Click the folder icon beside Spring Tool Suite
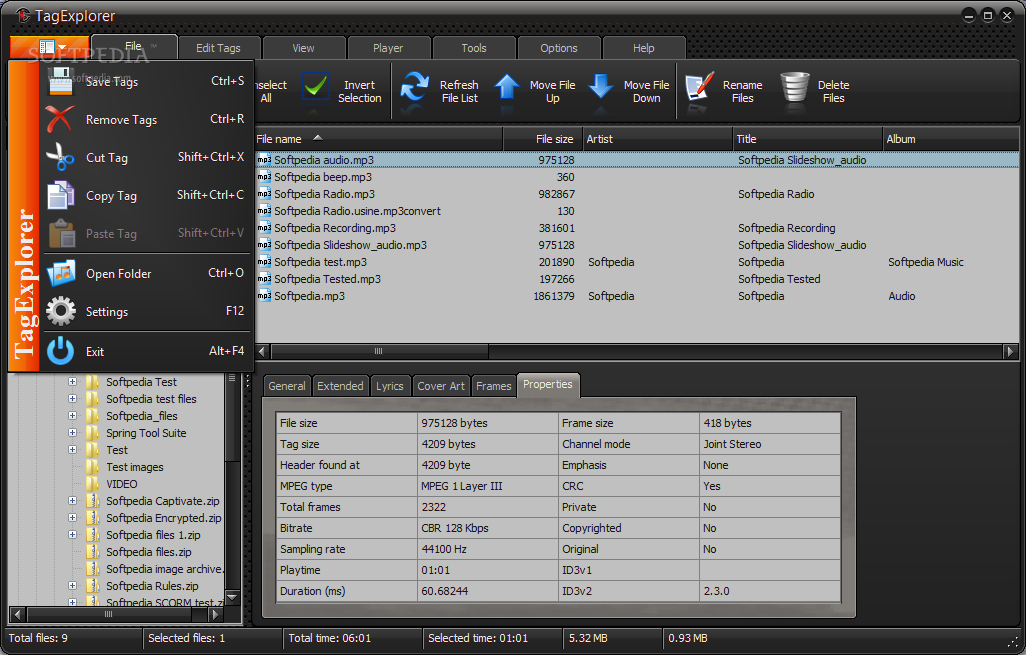1026x655 pixels. pyautogui.click(x=93, y=433)
